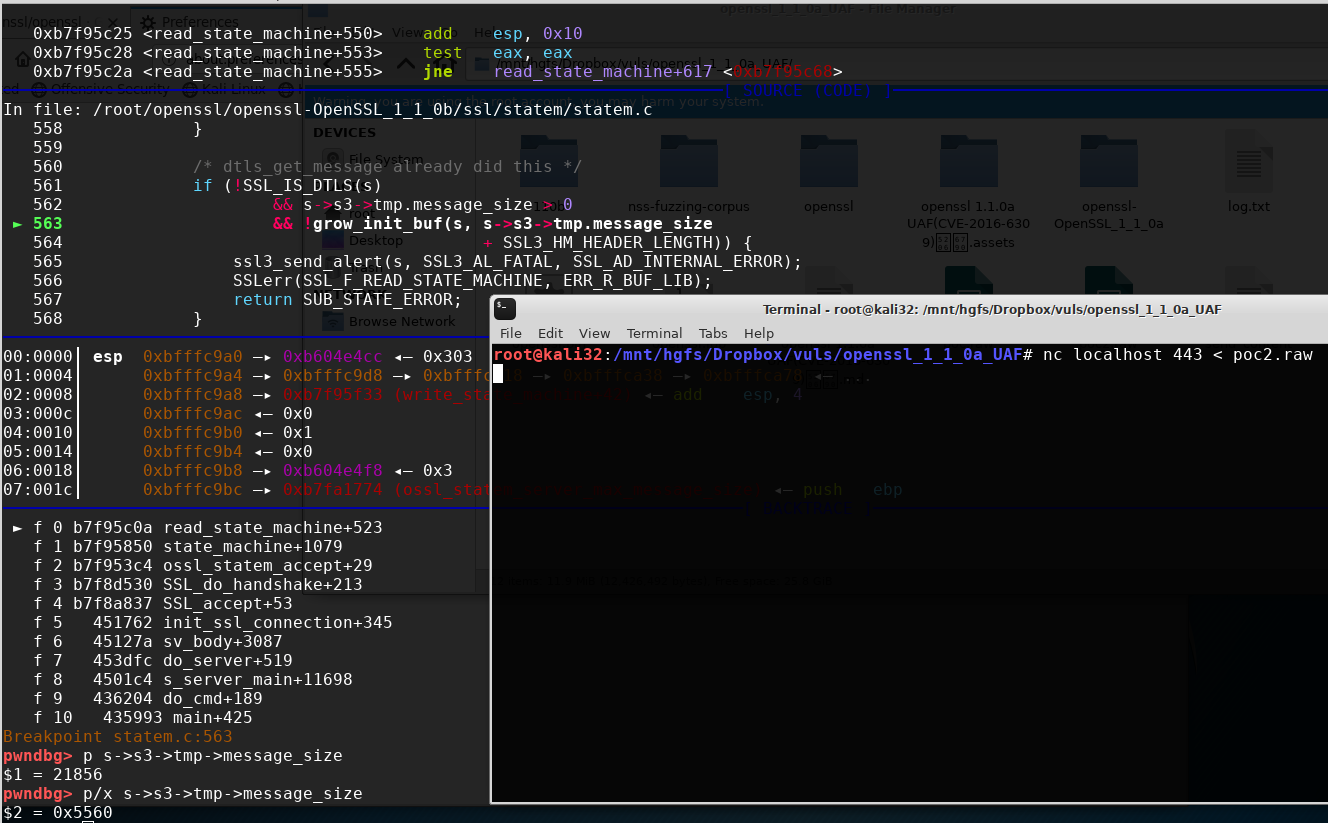
Task: Click backtrace frame f 6 sv_body+3087
Action: click(158, 641)
